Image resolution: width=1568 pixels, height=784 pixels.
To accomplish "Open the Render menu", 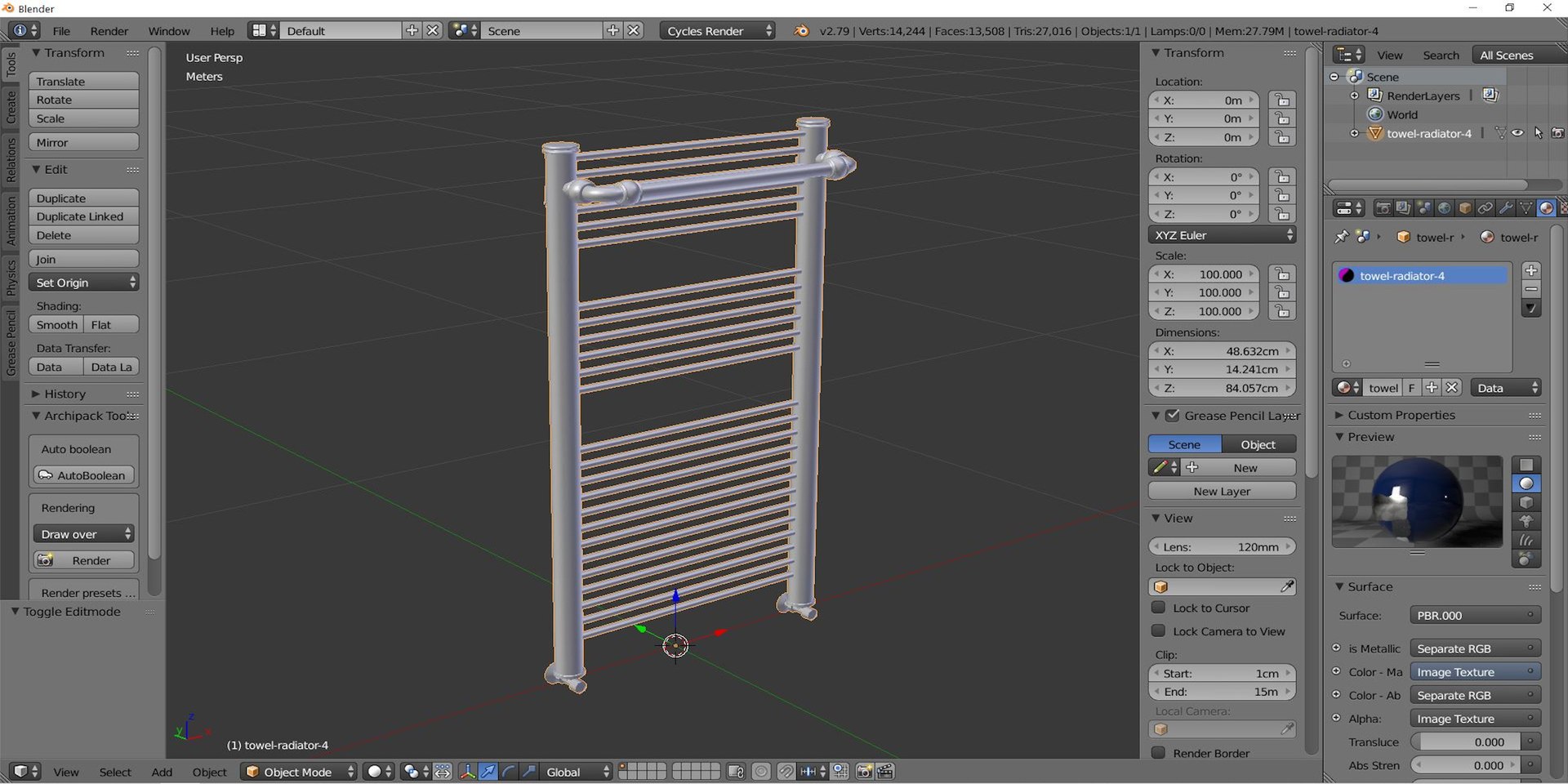I will pyautogui.click(x=109, y=31).
